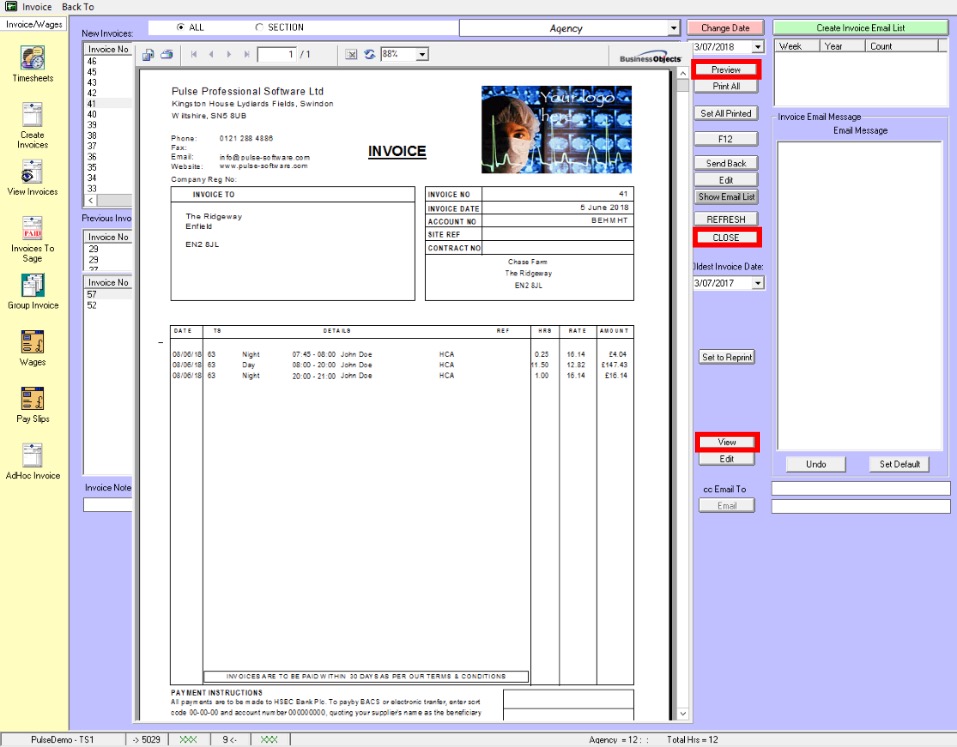Viewport: 957px width, 747px height.
Task: Select the ALL radio button
Action: 180,28
